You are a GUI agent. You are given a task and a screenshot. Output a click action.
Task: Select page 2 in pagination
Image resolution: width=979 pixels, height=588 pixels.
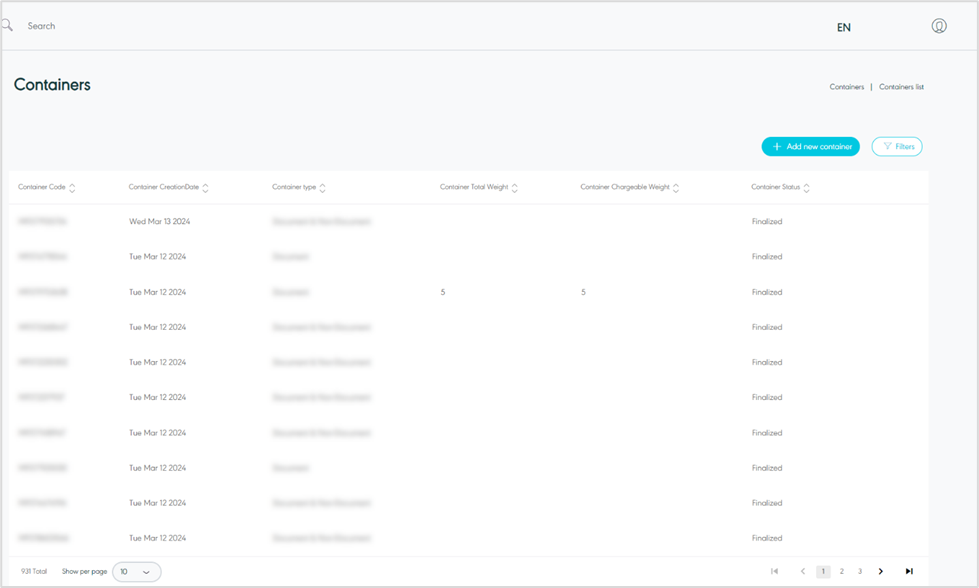[842, 571]
